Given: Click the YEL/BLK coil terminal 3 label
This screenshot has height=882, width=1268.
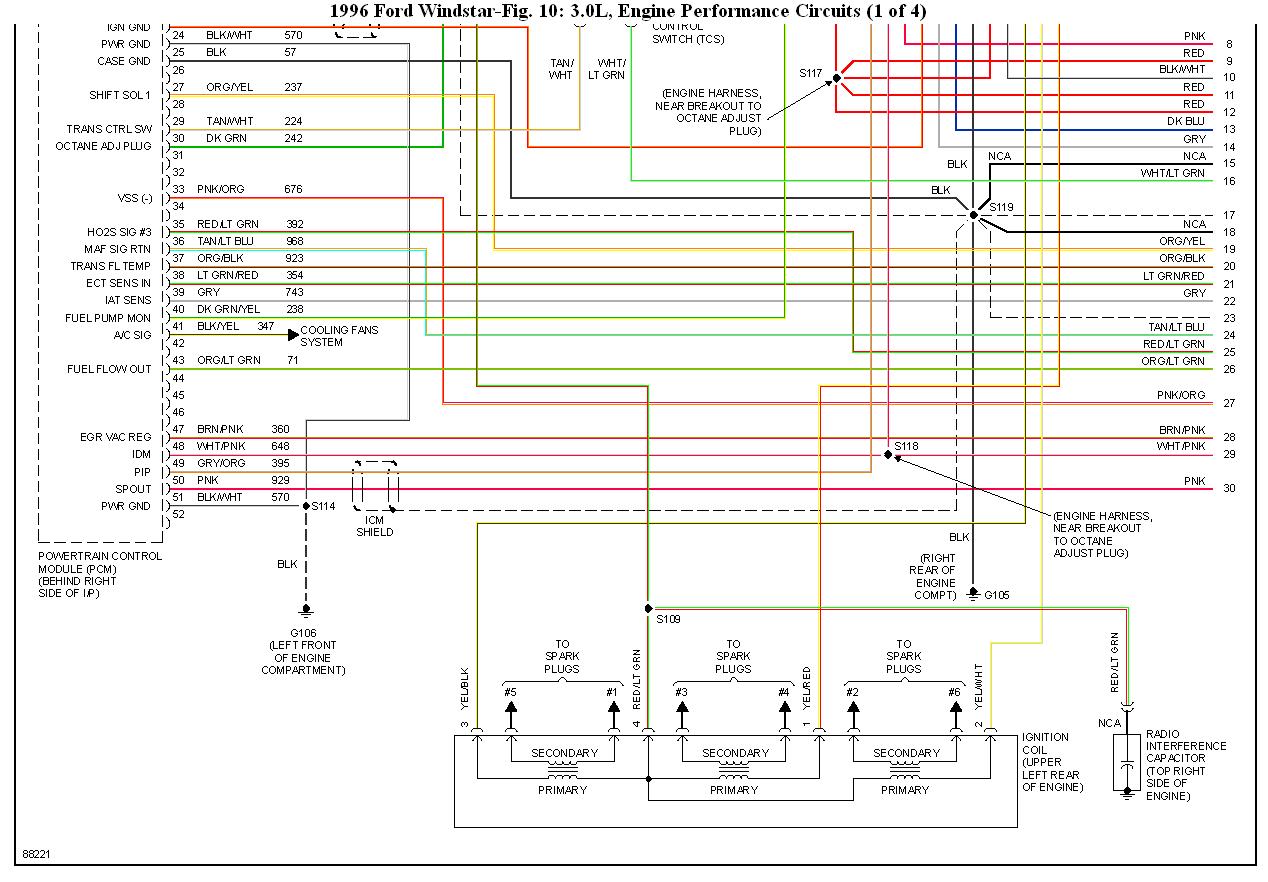Looking at the screenshot, I should tap(464, 687).
